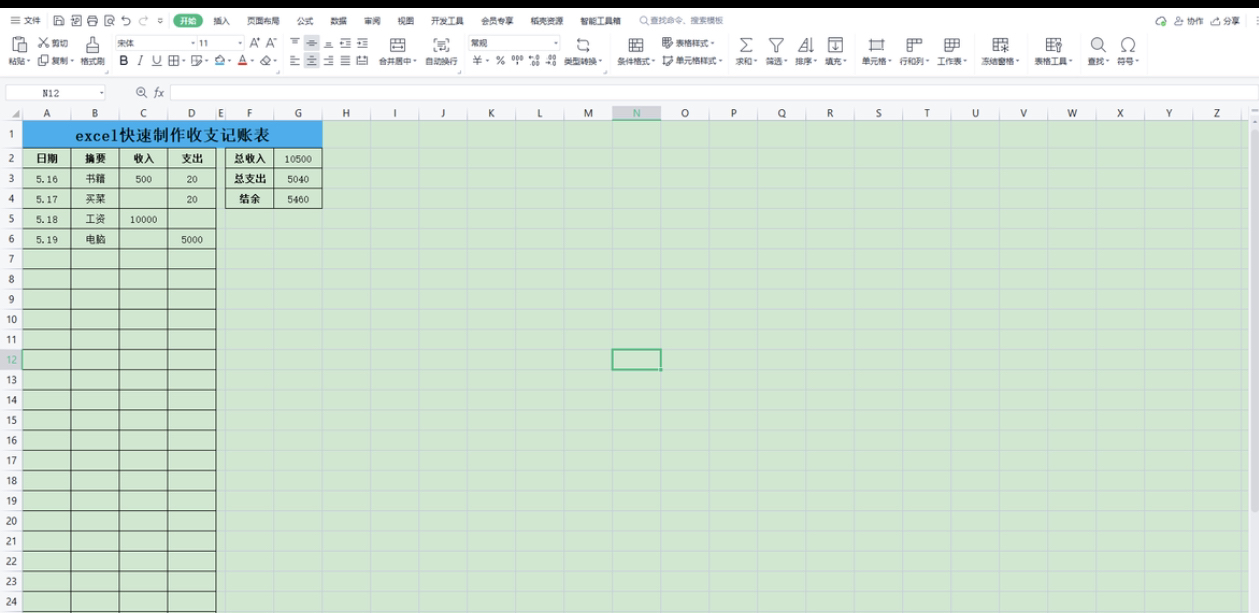Click the AutoSum (求和) sigma icon
Screen dimensions: 1259x613
click(746, 45)
